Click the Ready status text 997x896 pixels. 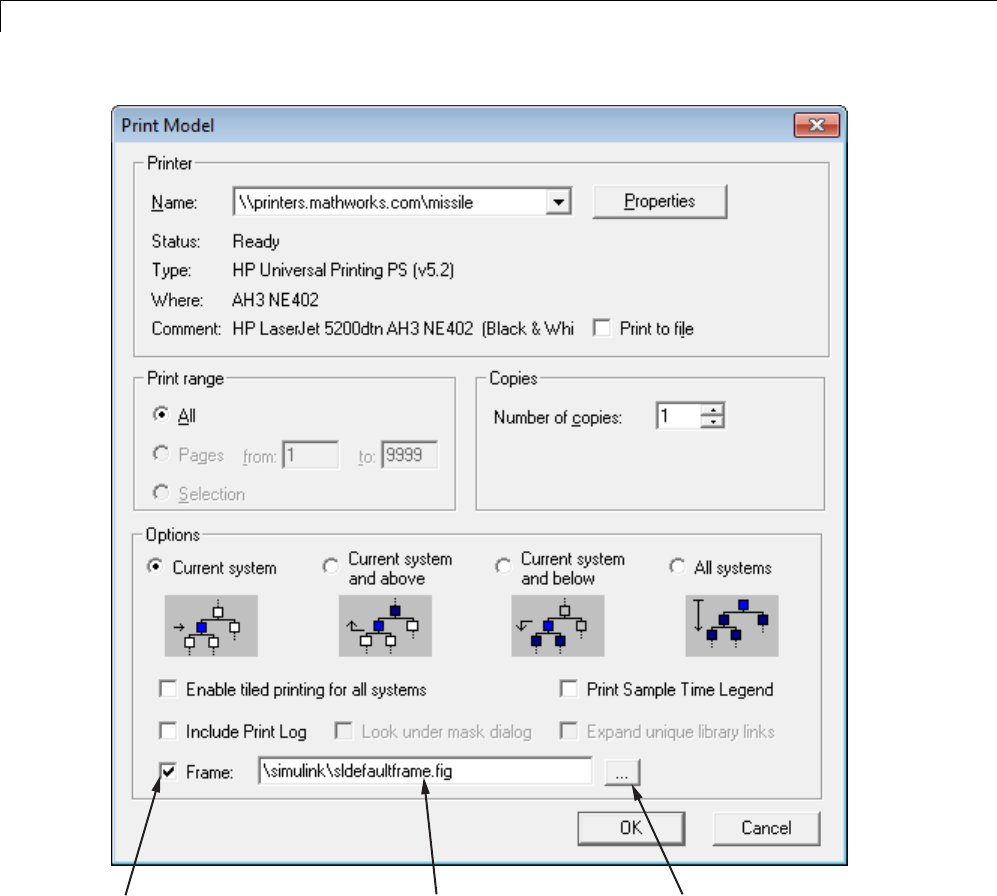256,242
